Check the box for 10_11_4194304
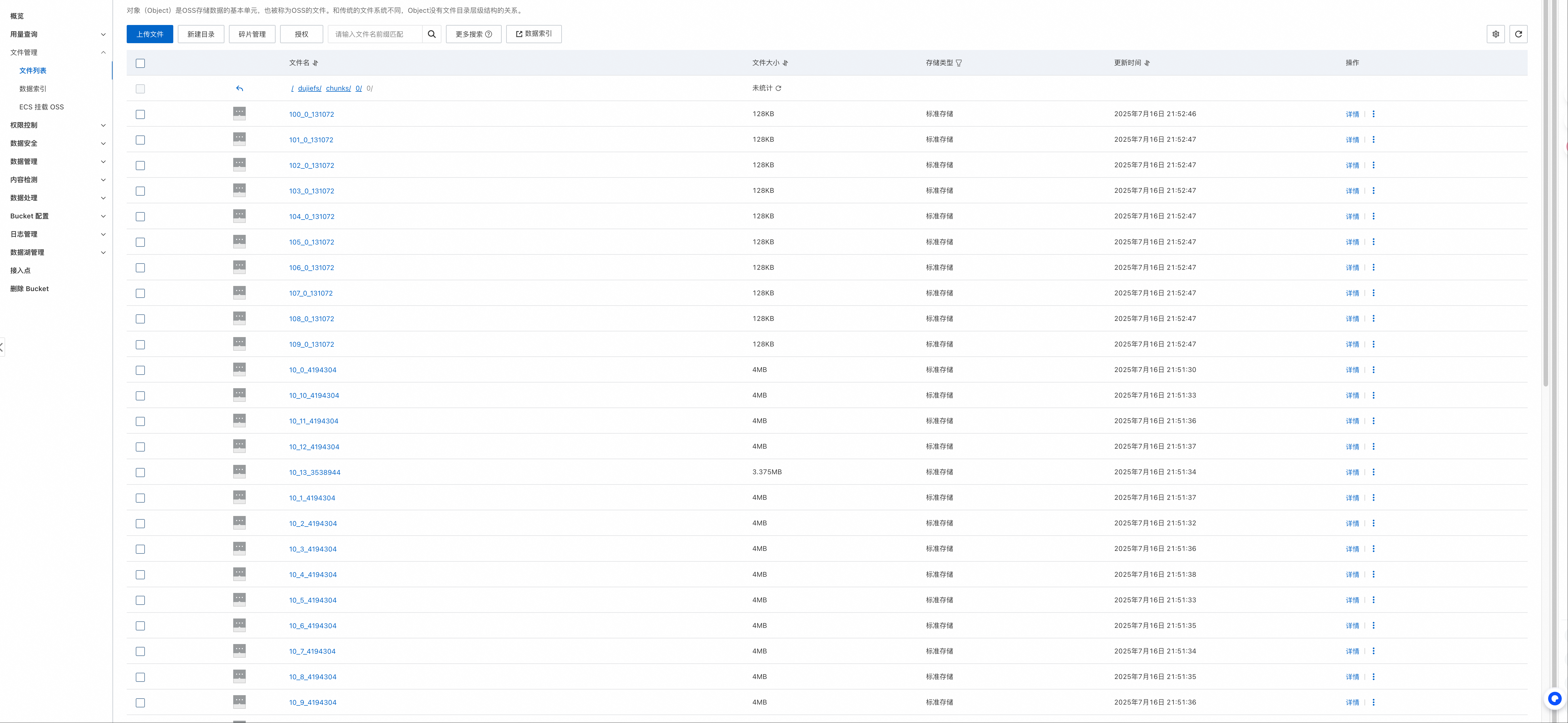 pos(141,421)
